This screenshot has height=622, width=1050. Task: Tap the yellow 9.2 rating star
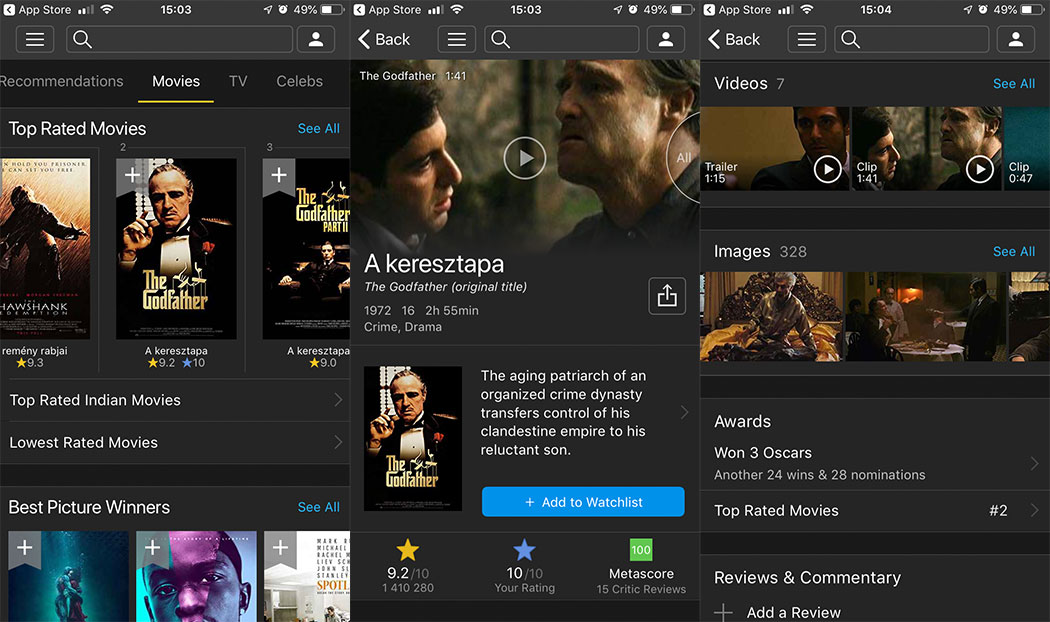408,550
